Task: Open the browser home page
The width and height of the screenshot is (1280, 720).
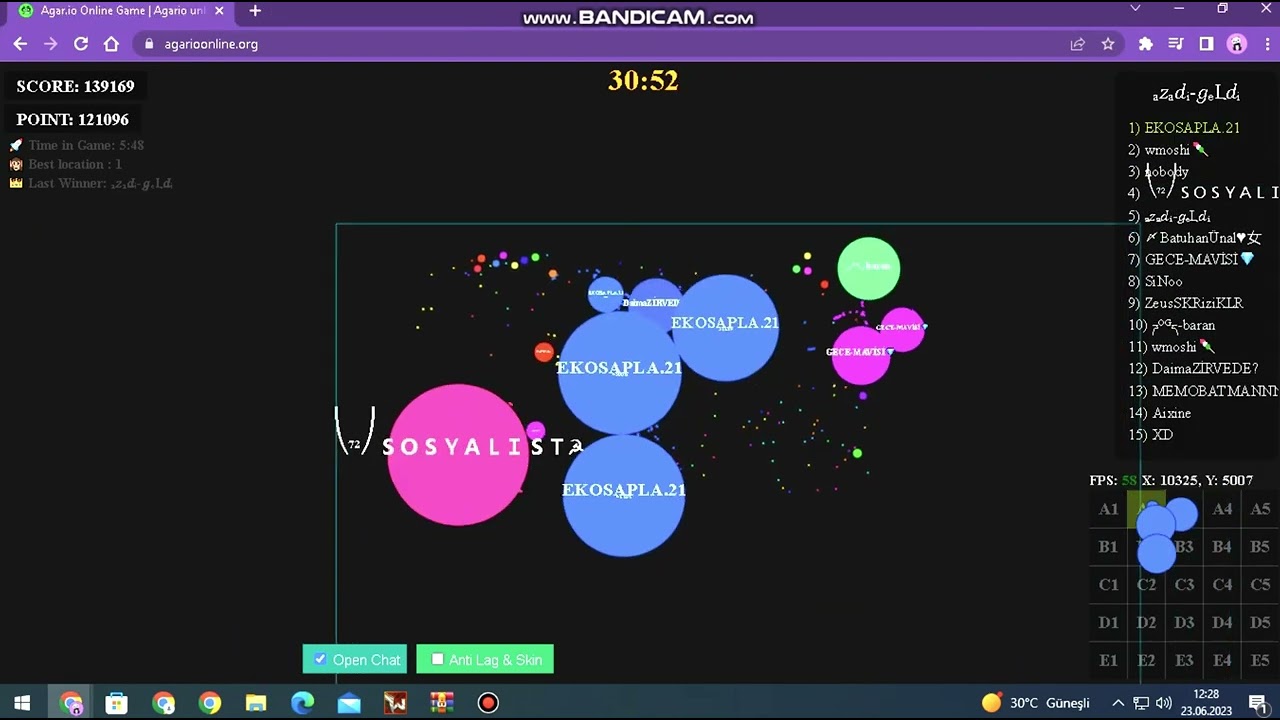Action: point(111,44)
